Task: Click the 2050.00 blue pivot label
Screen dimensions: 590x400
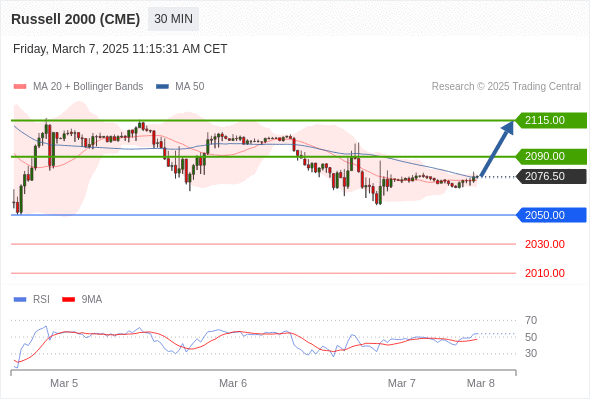Action: pyautogui.click(x=551, y=215)
